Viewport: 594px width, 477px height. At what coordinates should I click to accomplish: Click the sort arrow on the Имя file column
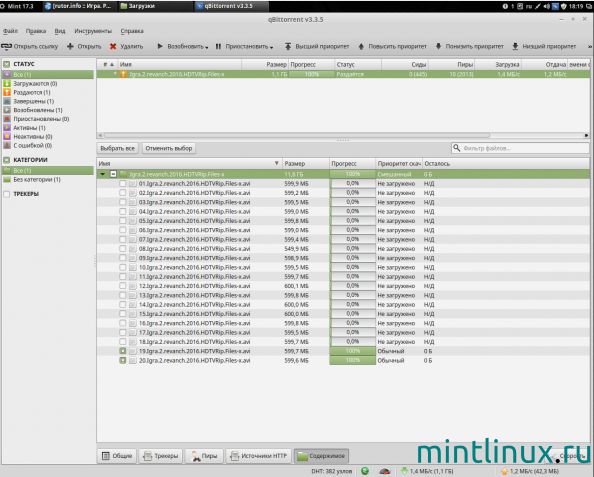(x=277, y=163)
